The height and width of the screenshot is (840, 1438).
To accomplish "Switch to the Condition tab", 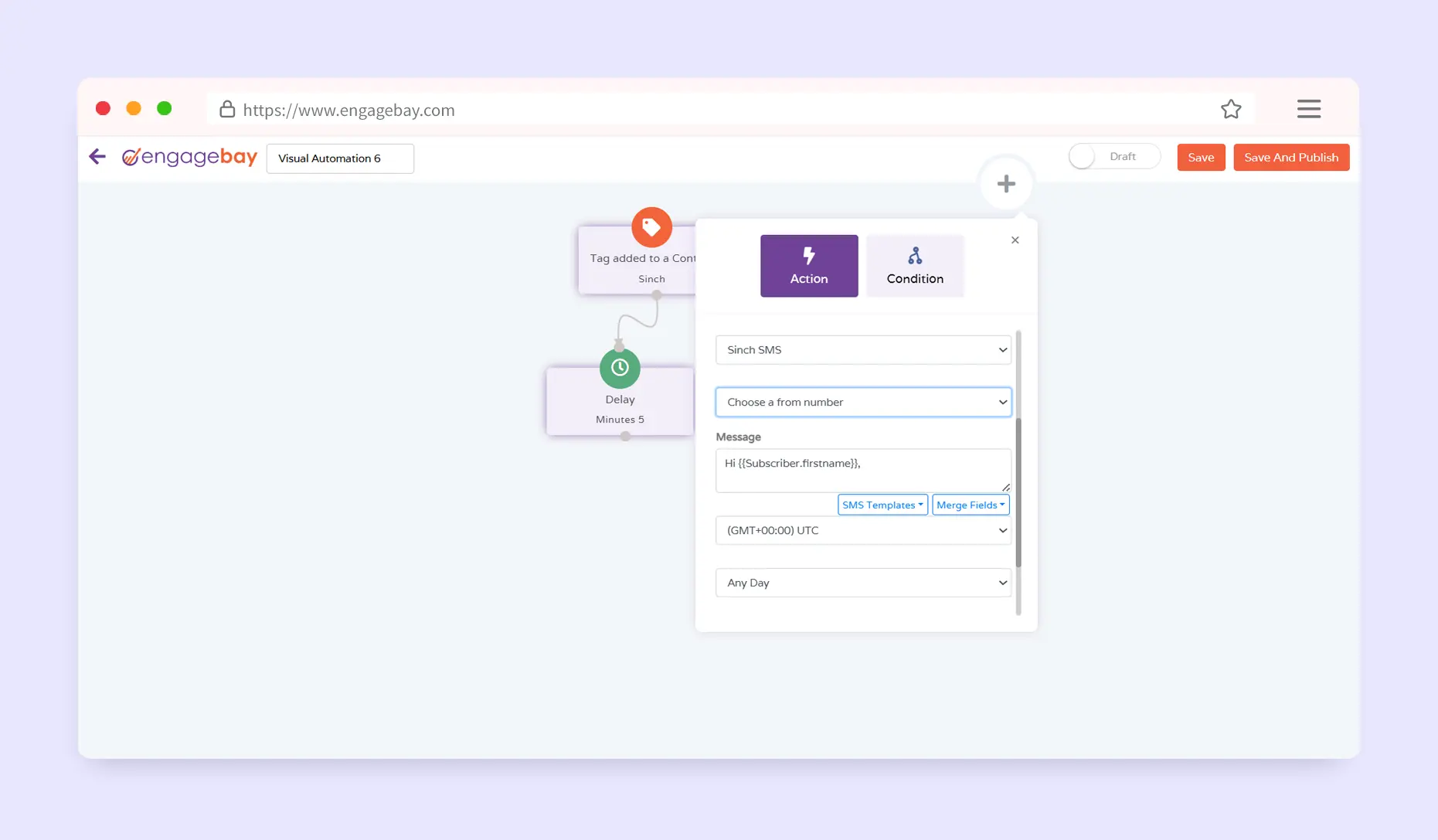I will click(x=914, y=266).
